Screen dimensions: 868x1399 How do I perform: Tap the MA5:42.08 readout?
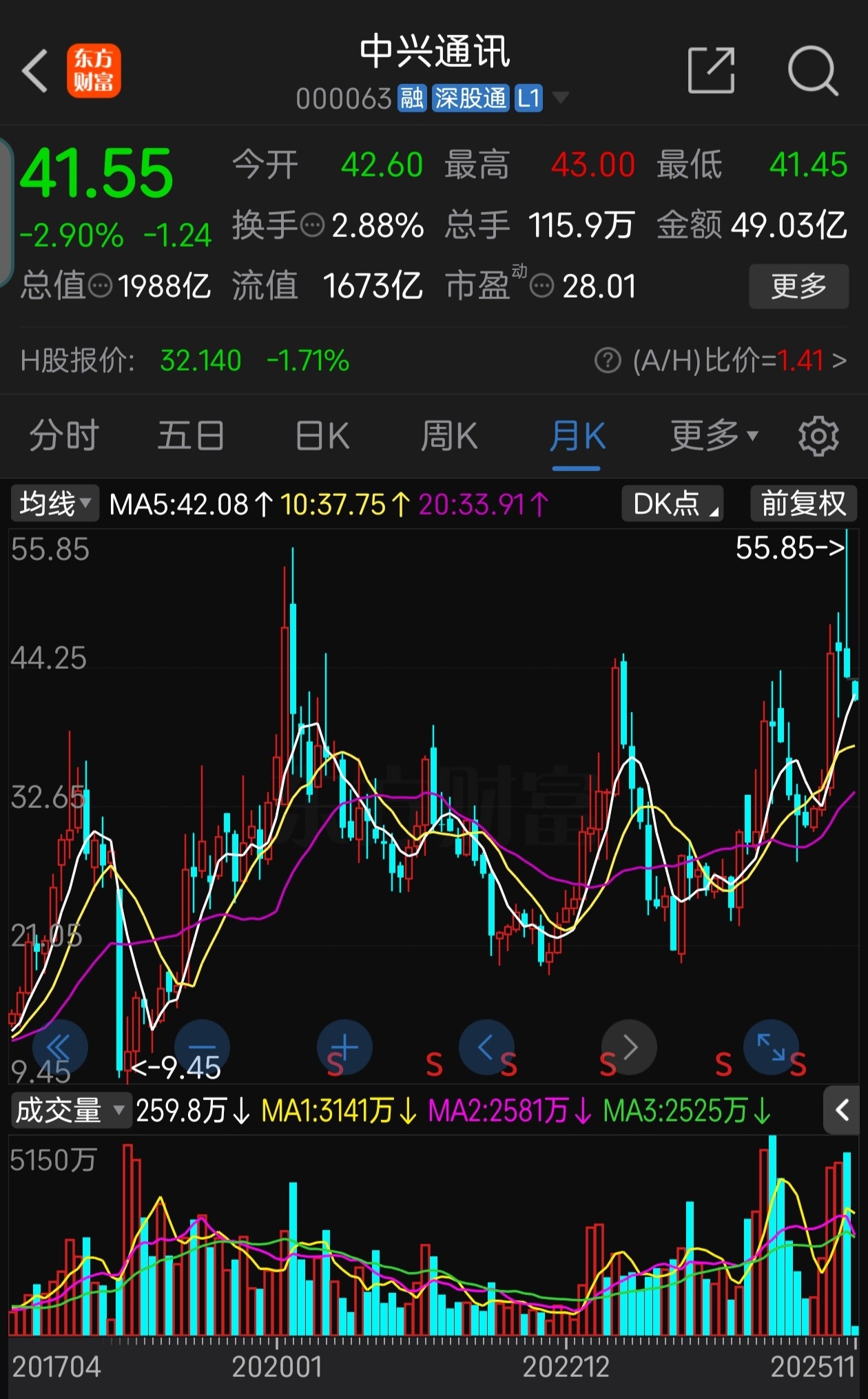tap(191, 504)
